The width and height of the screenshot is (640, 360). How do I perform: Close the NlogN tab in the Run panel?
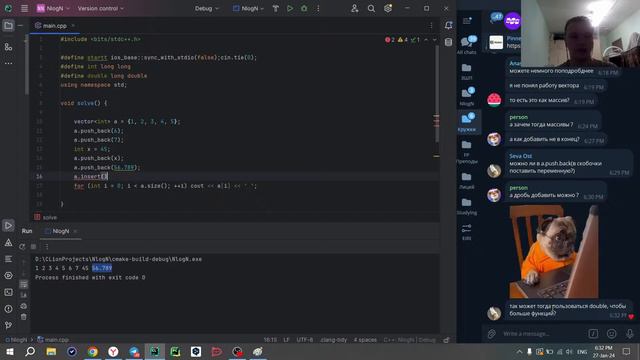pyautogui.click(x=75, y=231)
